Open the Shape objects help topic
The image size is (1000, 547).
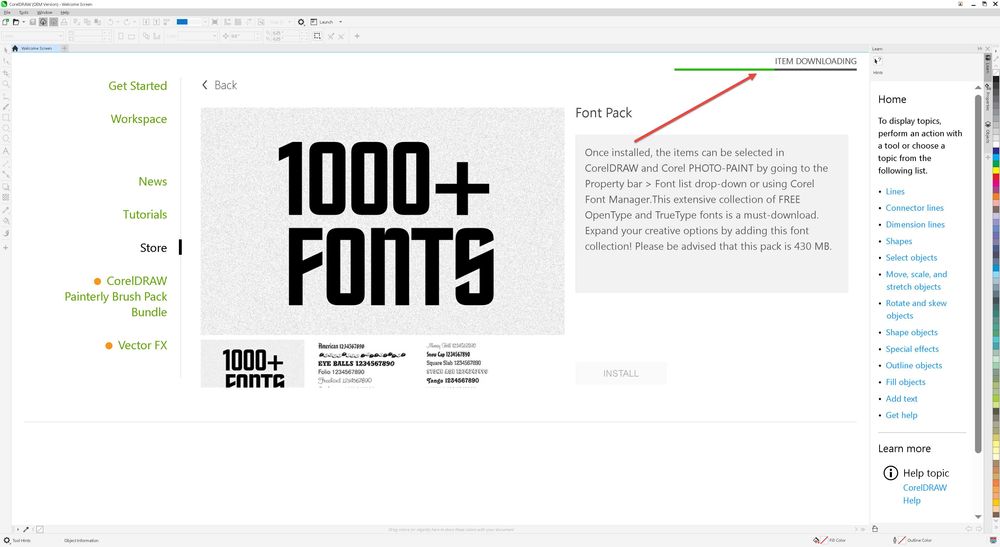coord(911,332)
